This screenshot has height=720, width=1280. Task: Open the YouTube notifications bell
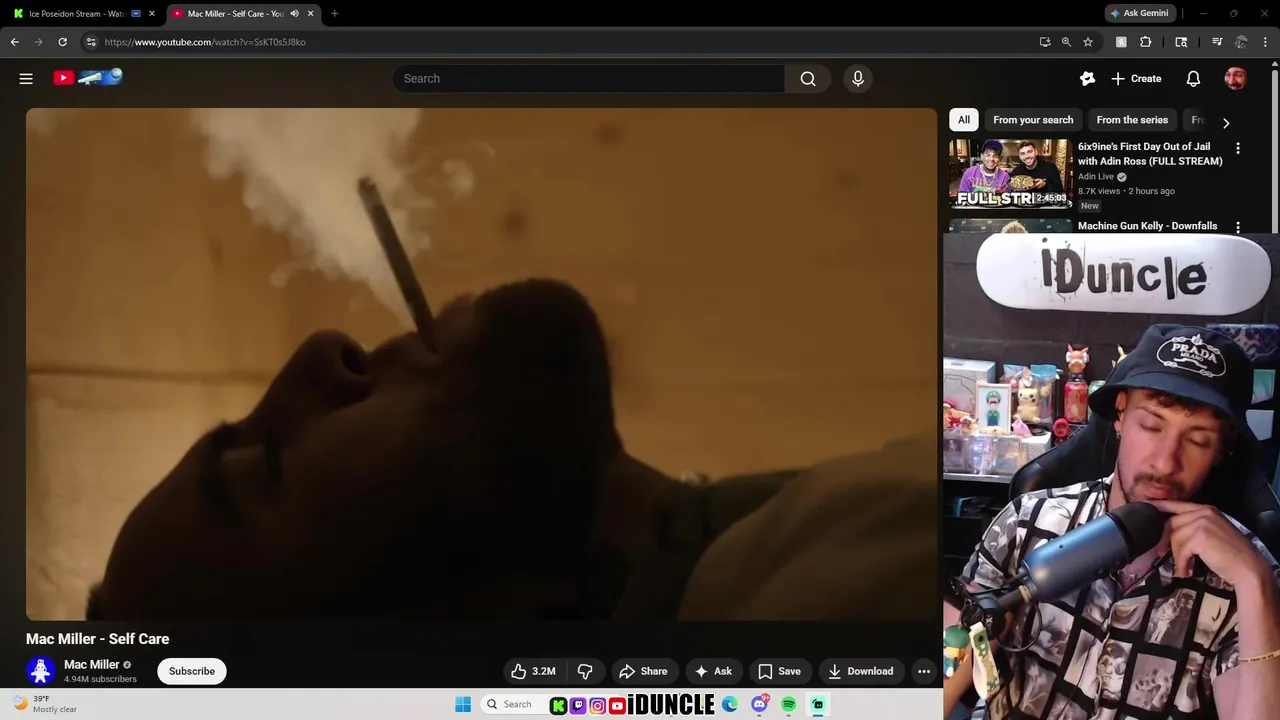click(x=1193, y=78)
